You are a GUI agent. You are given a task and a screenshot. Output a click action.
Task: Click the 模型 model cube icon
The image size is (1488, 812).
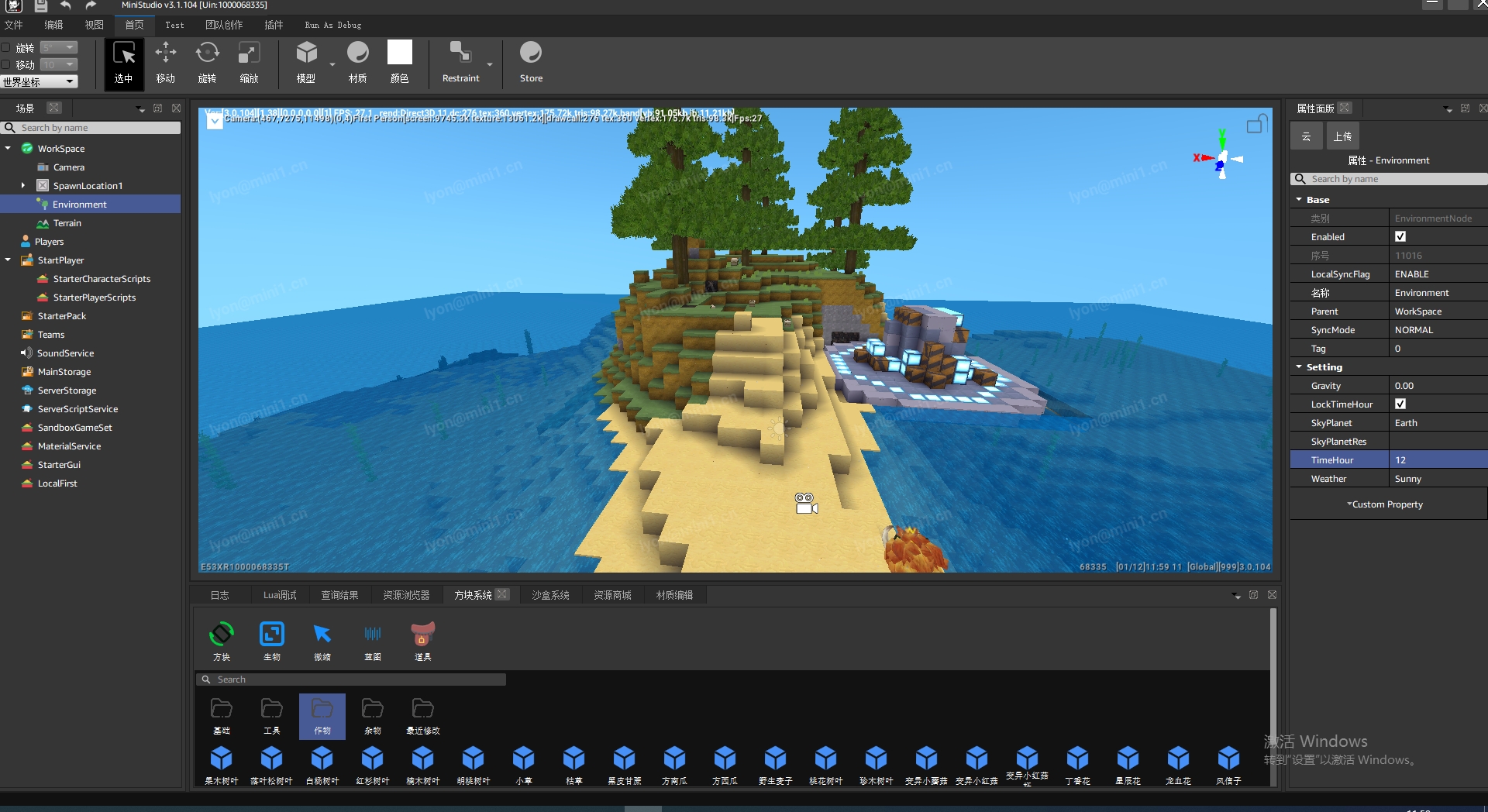click(307, 53)
